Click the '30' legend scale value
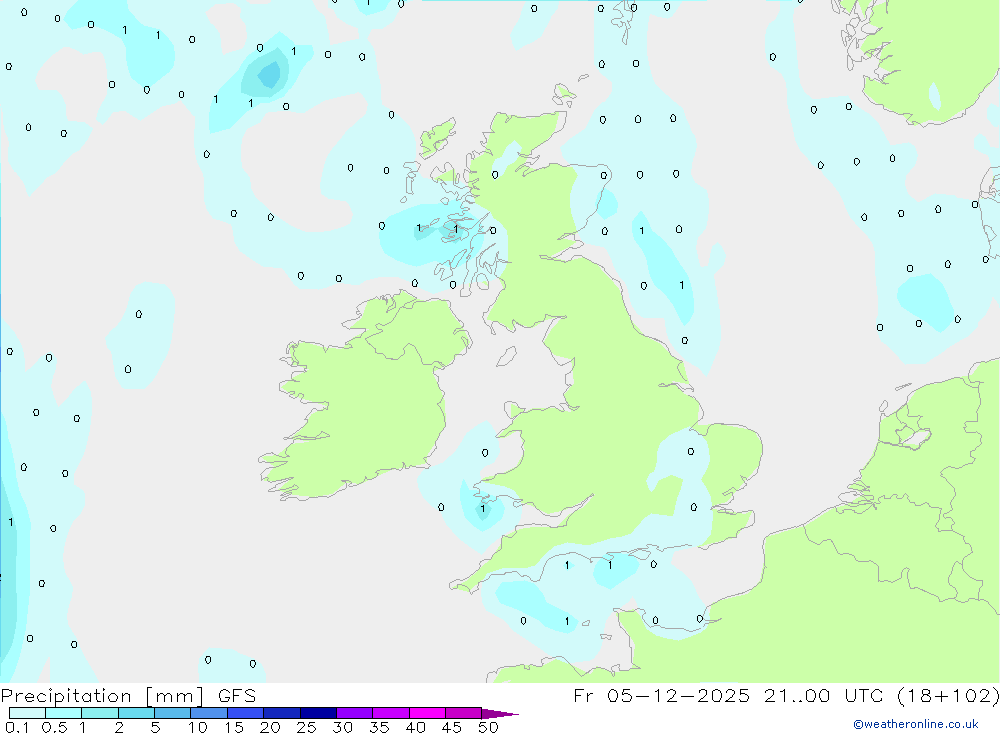Image resolution: width=1000 pixels, height=733 pixels. [342, 727]
